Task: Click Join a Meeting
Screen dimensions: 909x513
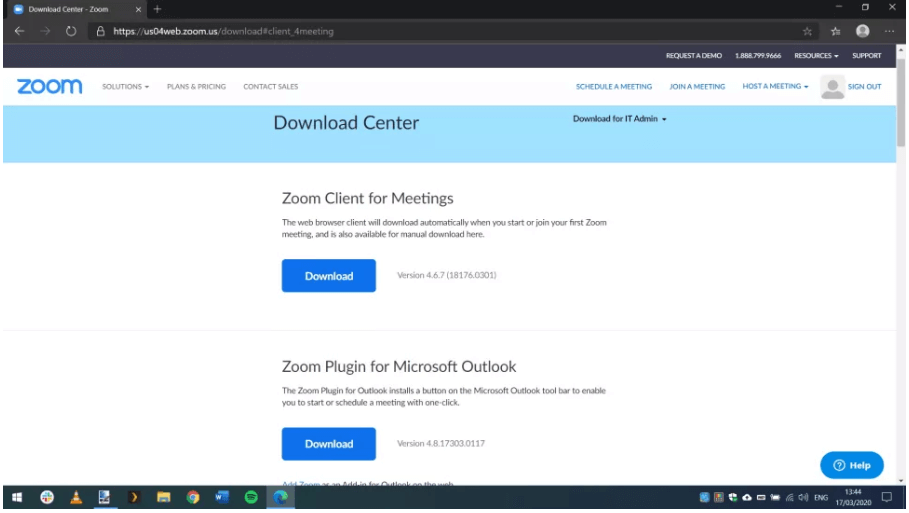Action: pyautogui.click(x=697, y=86)
